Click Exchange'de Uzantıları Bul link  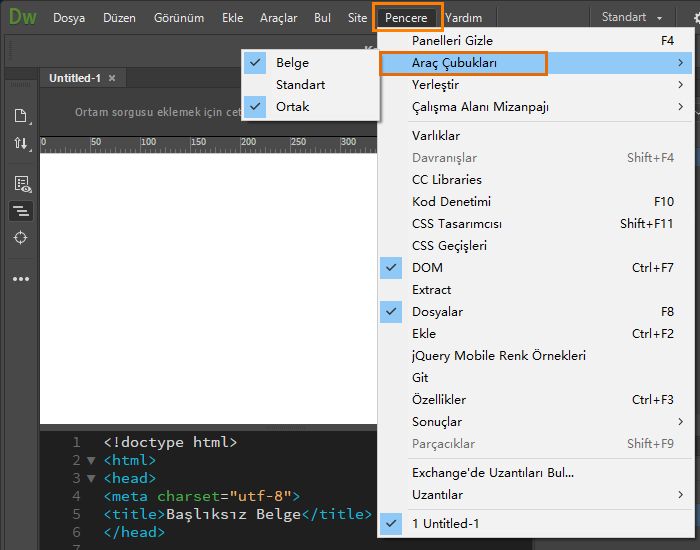tap(493, 472)
